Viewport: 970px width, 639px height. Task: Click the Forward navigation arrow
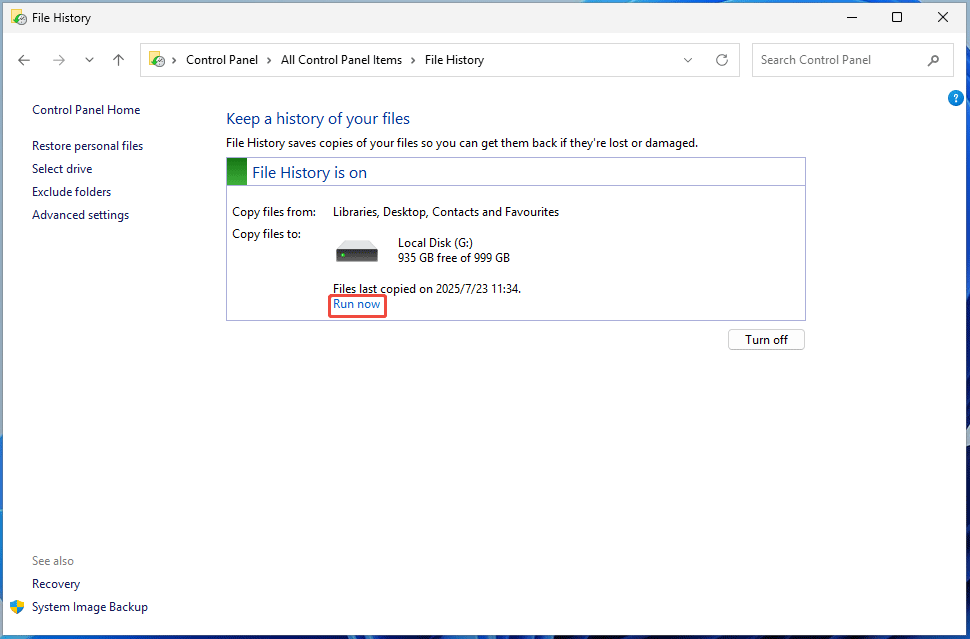pos(58,60)
